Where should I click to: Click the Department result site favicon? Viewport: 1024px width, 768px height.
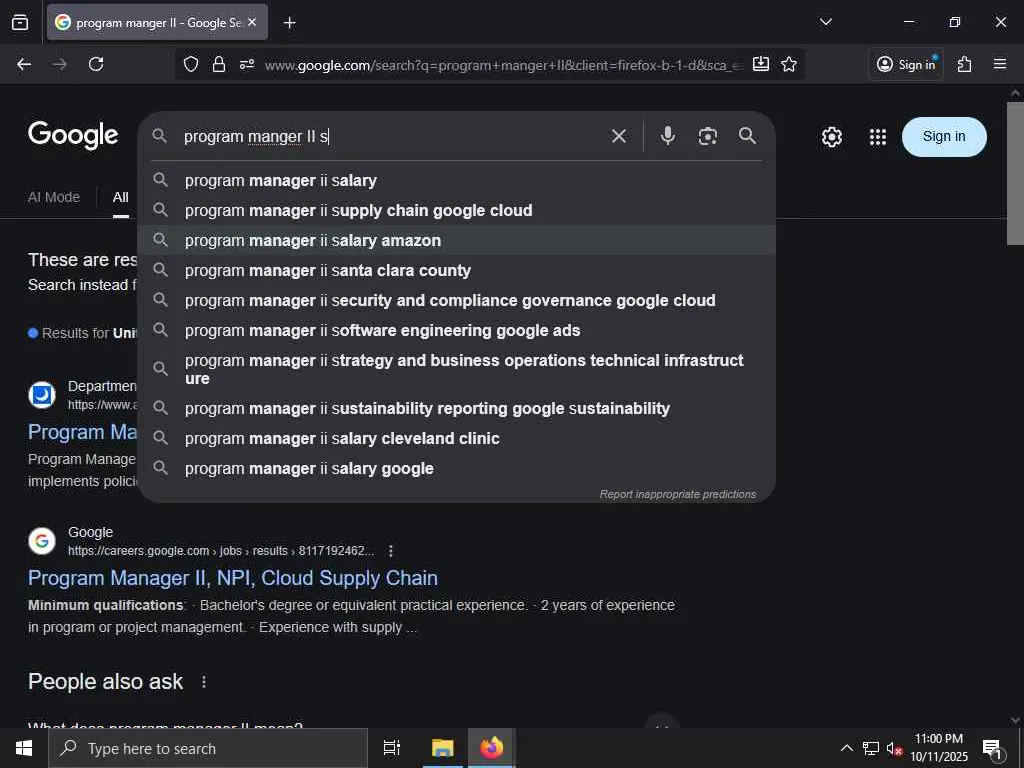click(42, 395)
